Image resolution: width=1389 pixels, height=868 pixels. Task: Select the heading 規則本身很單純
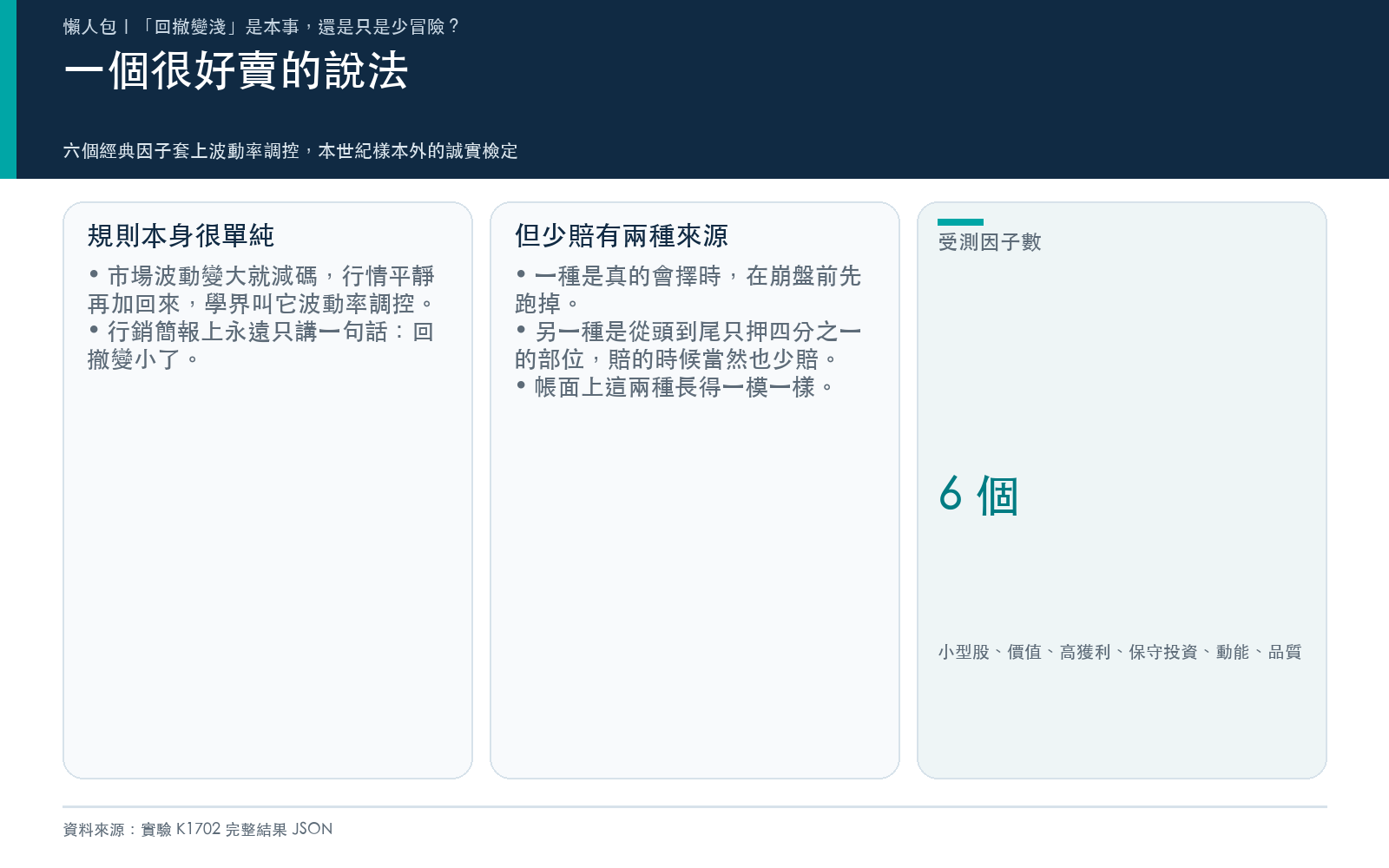[x=181, y=235]
